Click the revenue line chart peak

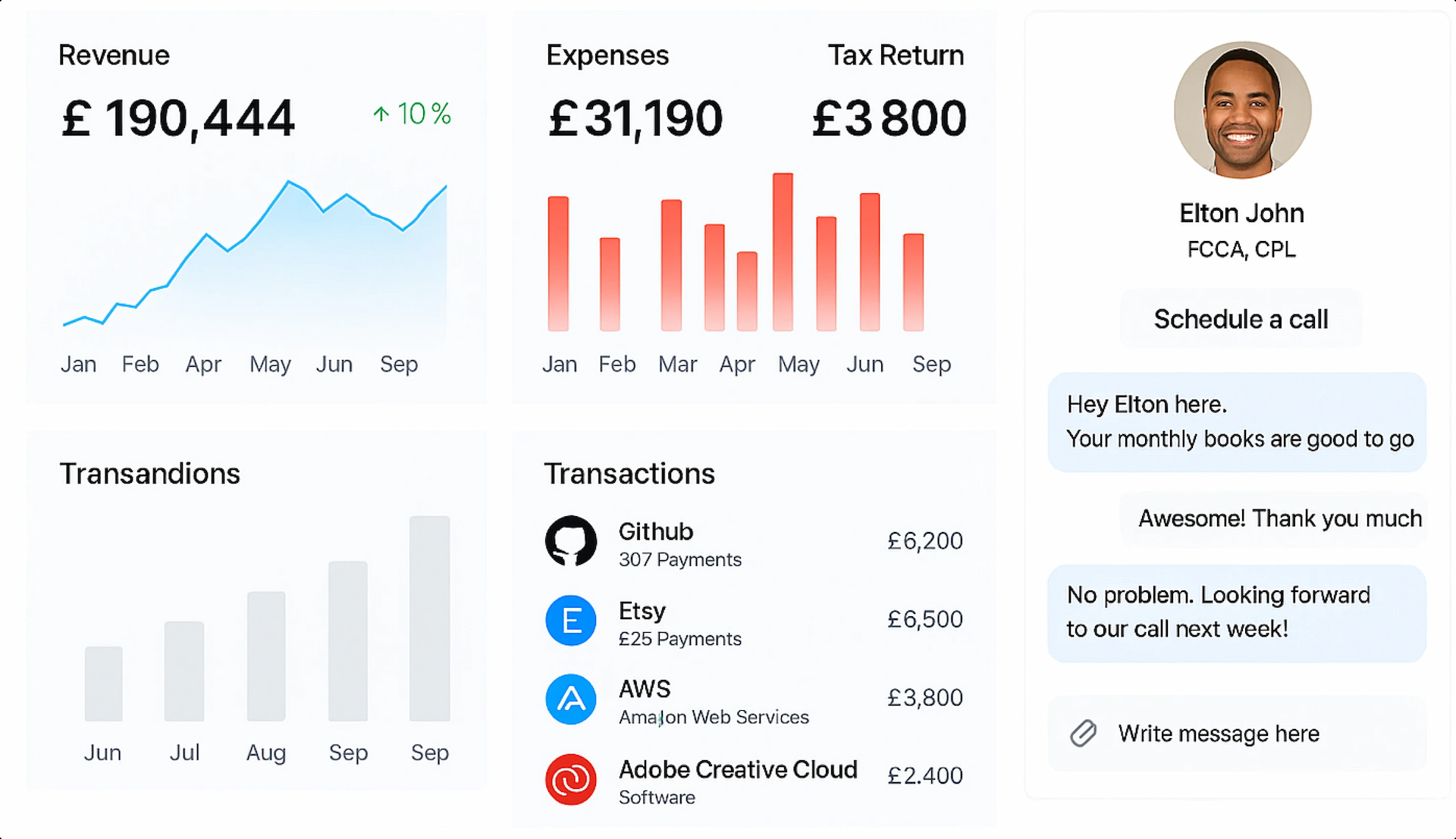(x=289, y=182)
